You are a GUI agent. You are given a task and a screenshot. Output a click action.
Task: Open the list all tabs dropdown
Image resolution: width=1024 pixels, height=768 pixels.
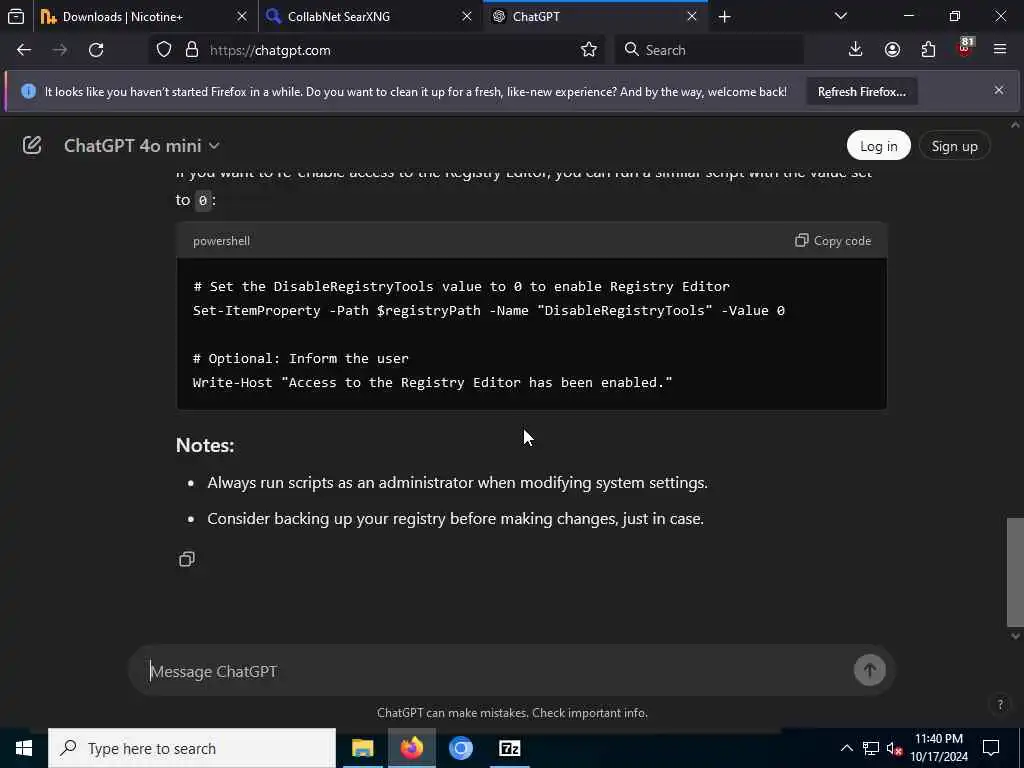[840, 16]
